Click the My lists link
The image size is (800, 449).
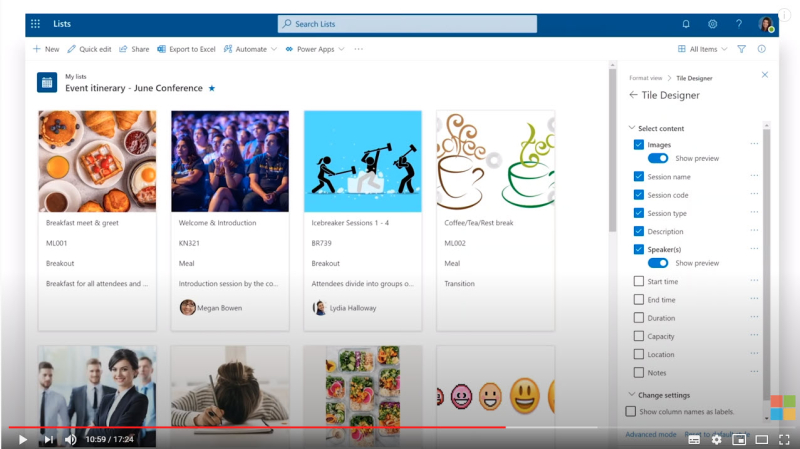[76, 77]
